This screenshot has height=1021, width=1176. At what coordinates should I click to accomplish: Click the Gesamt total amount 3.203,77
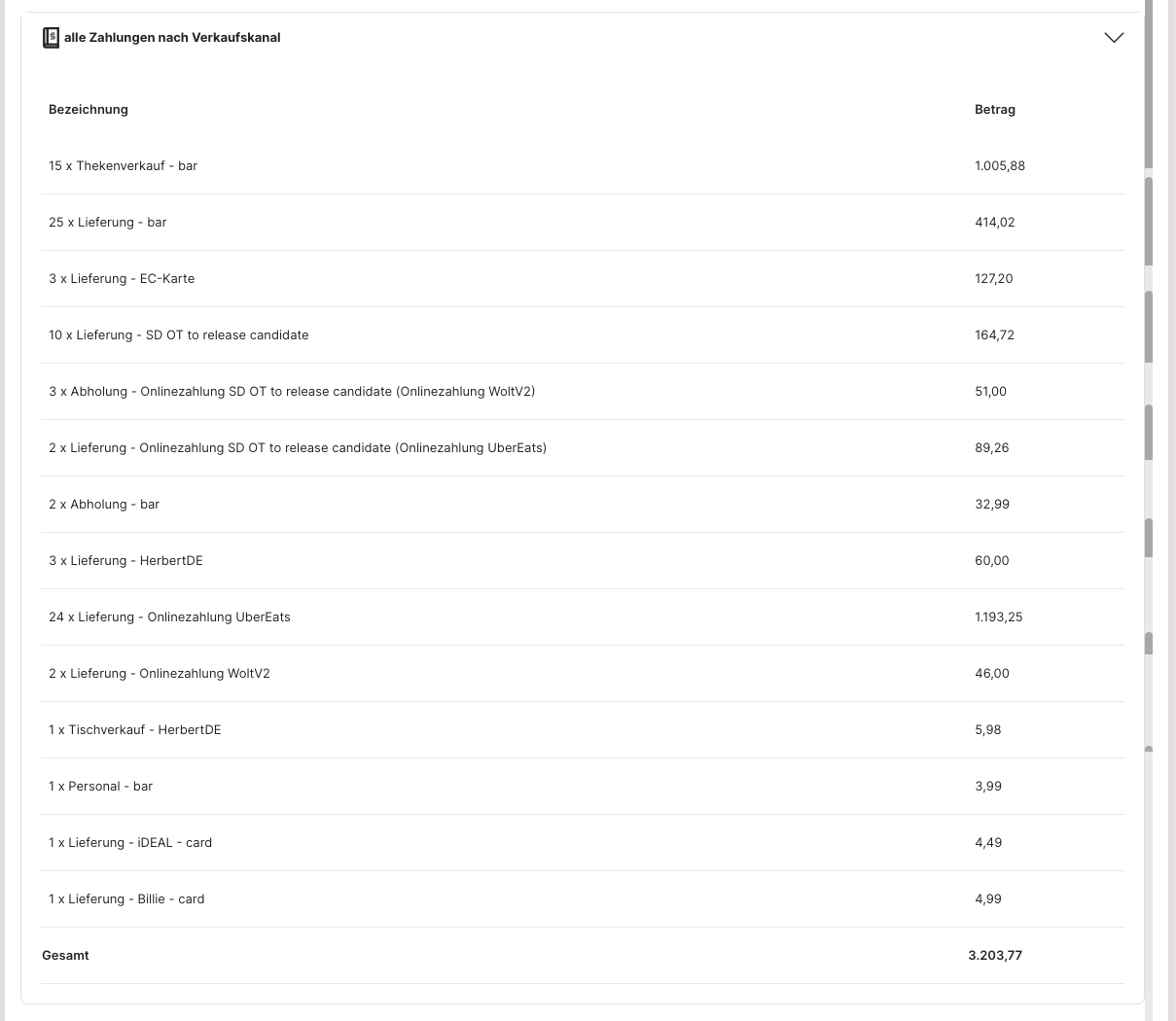(x=994, y=956)
